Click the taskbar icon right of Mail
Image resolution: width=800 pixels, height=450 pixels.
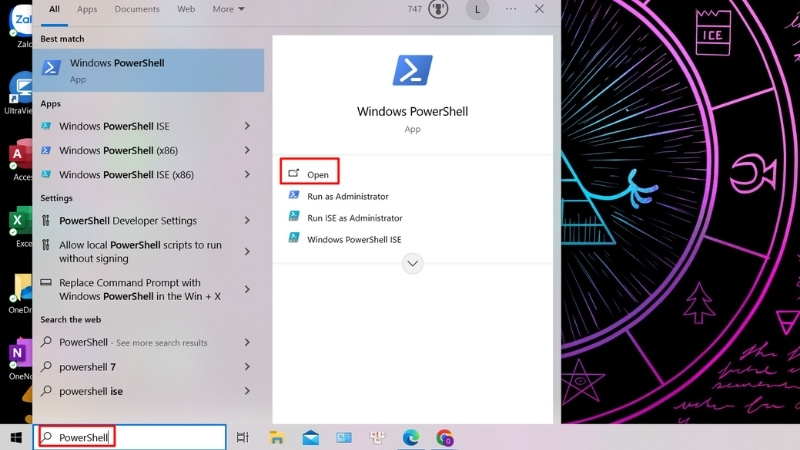tap(344, 437)
